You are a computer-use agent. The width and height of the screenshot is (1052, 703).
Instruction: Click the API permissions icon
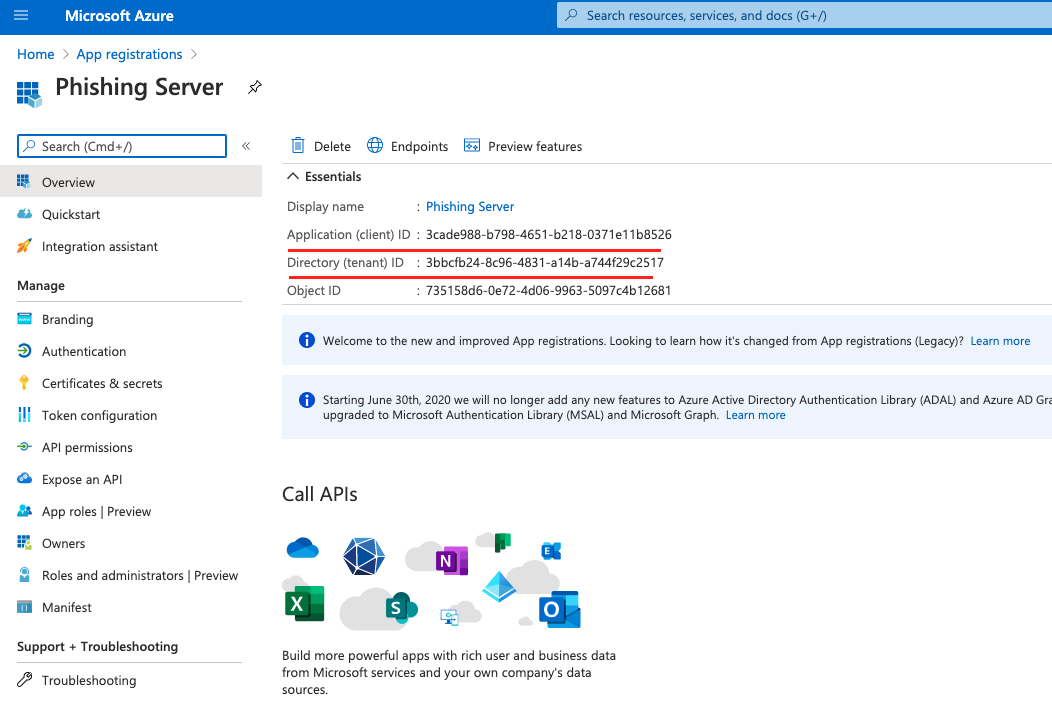coord(24,446)
